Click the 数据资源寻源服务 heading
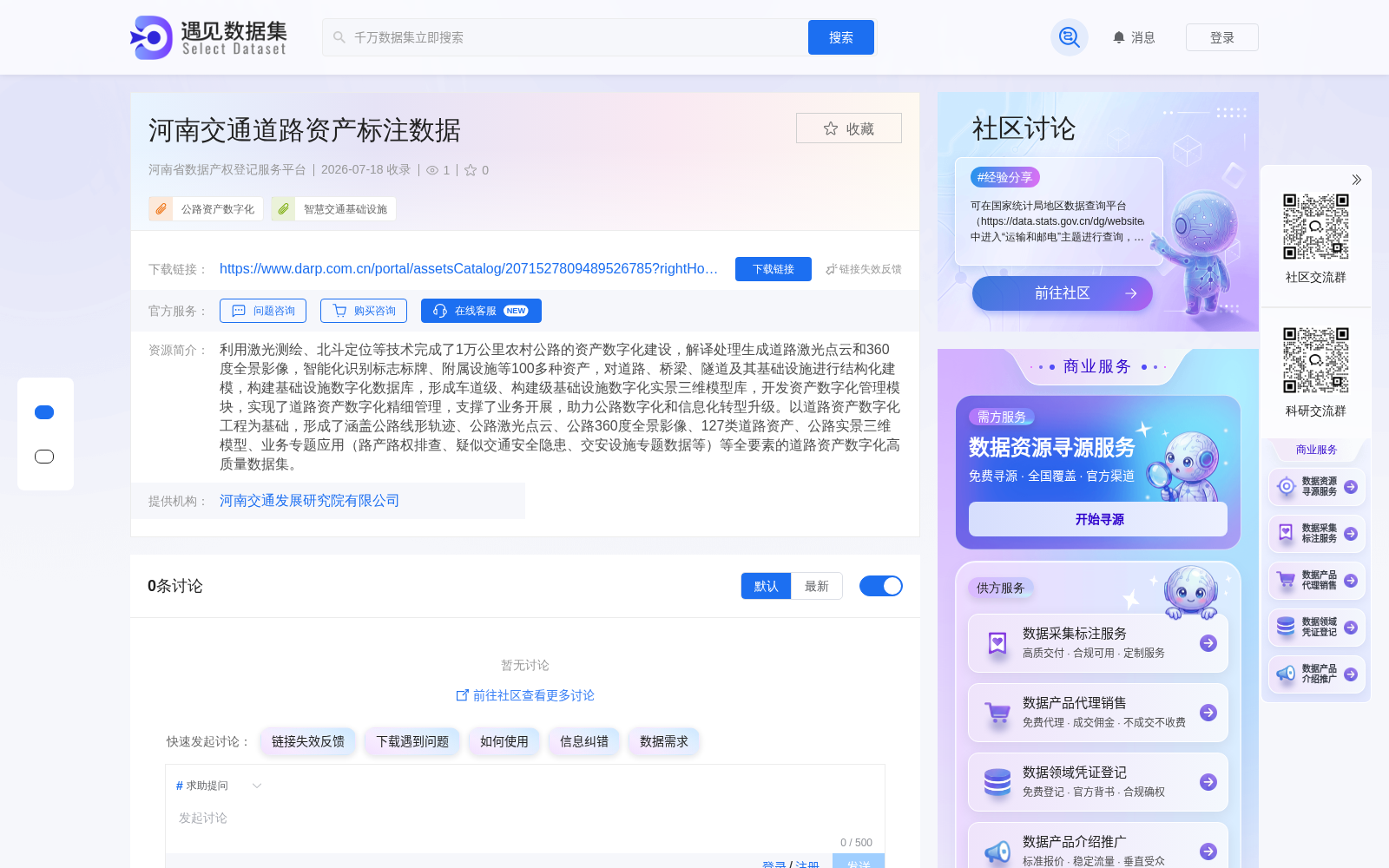 [x=1052, y=447]
